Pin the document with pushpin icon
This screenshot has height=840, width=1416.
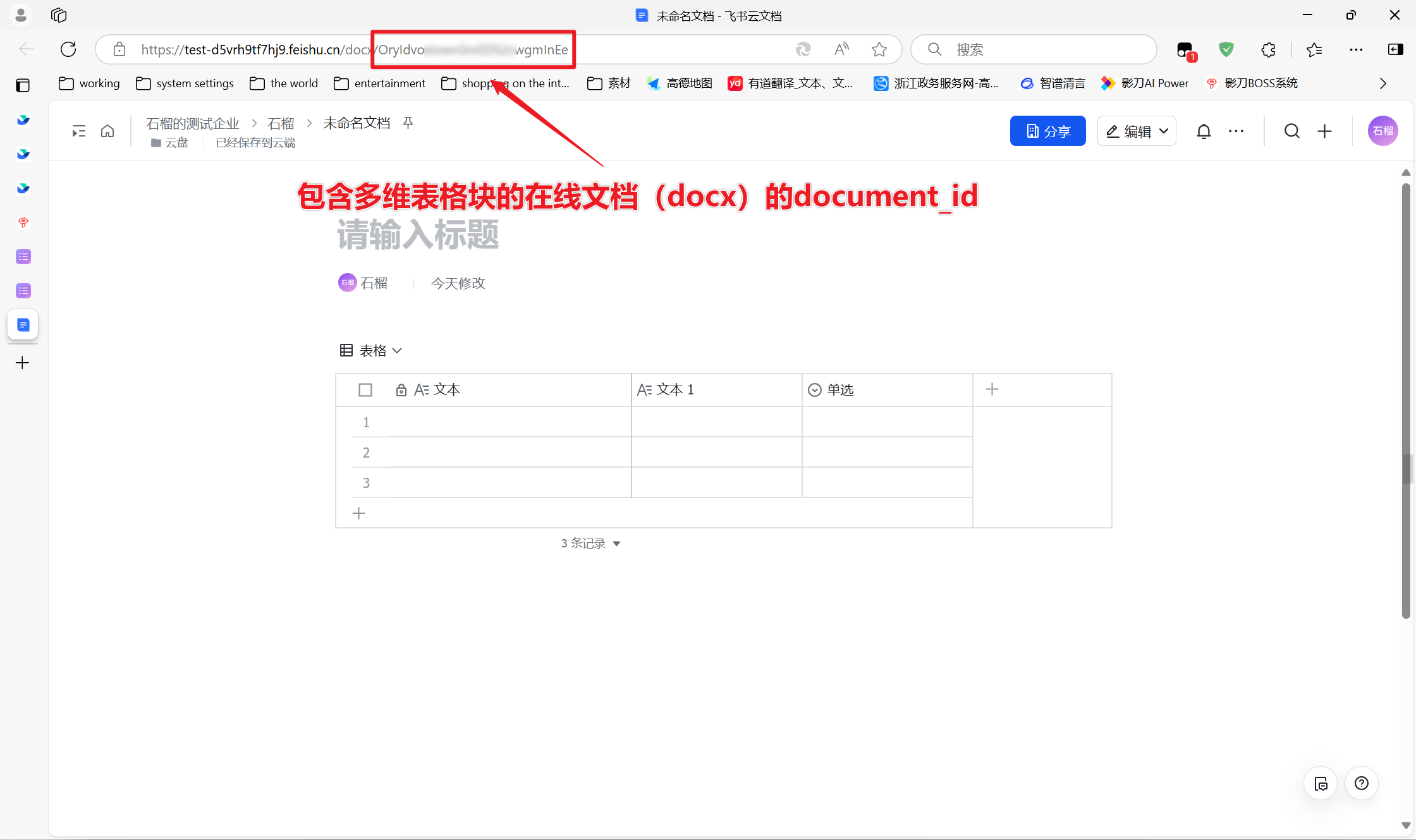pyautogui.click(x=408, y=123)
